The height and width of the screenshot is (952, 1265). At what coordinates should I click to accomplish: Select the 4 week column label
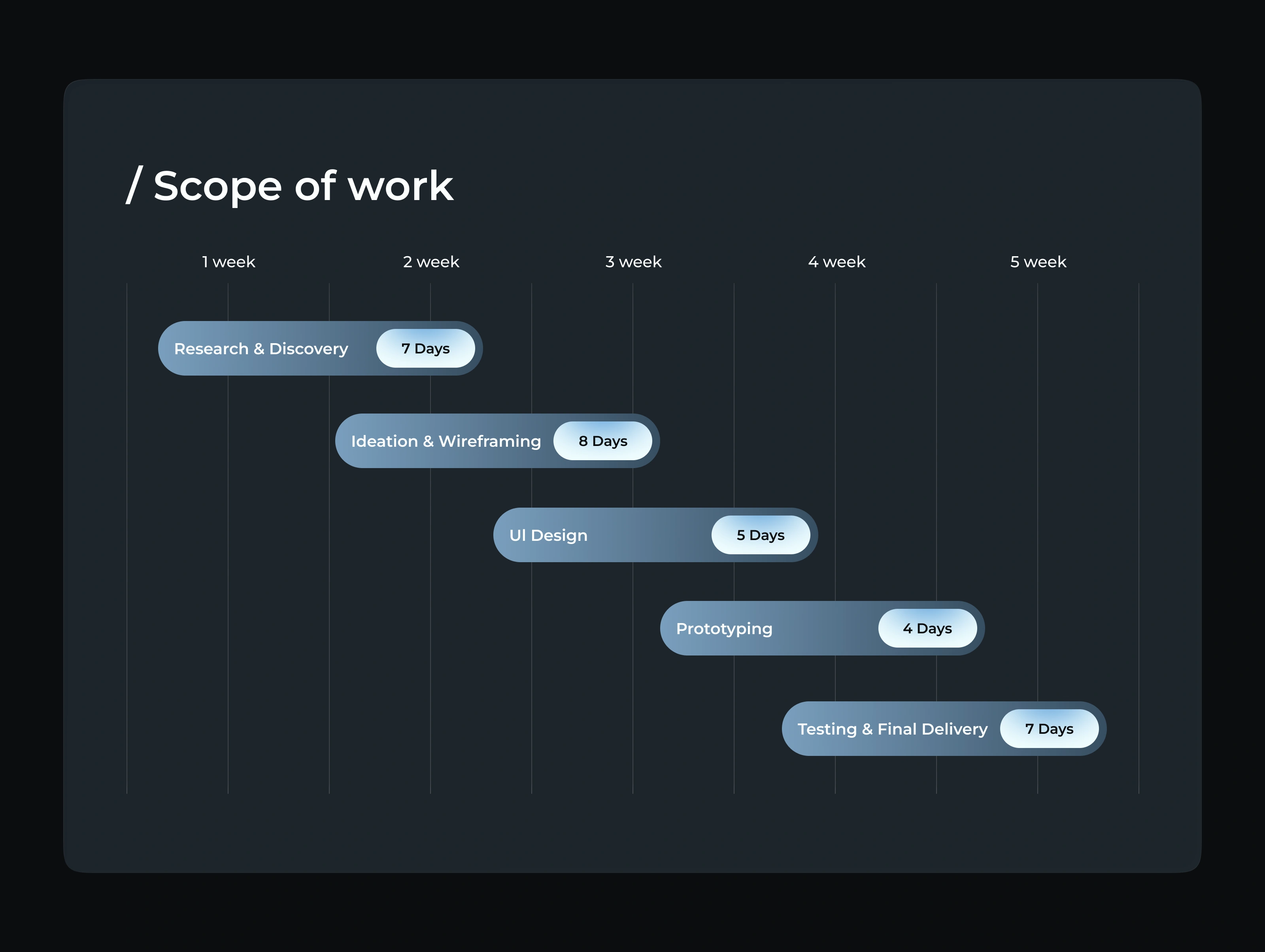836,262
